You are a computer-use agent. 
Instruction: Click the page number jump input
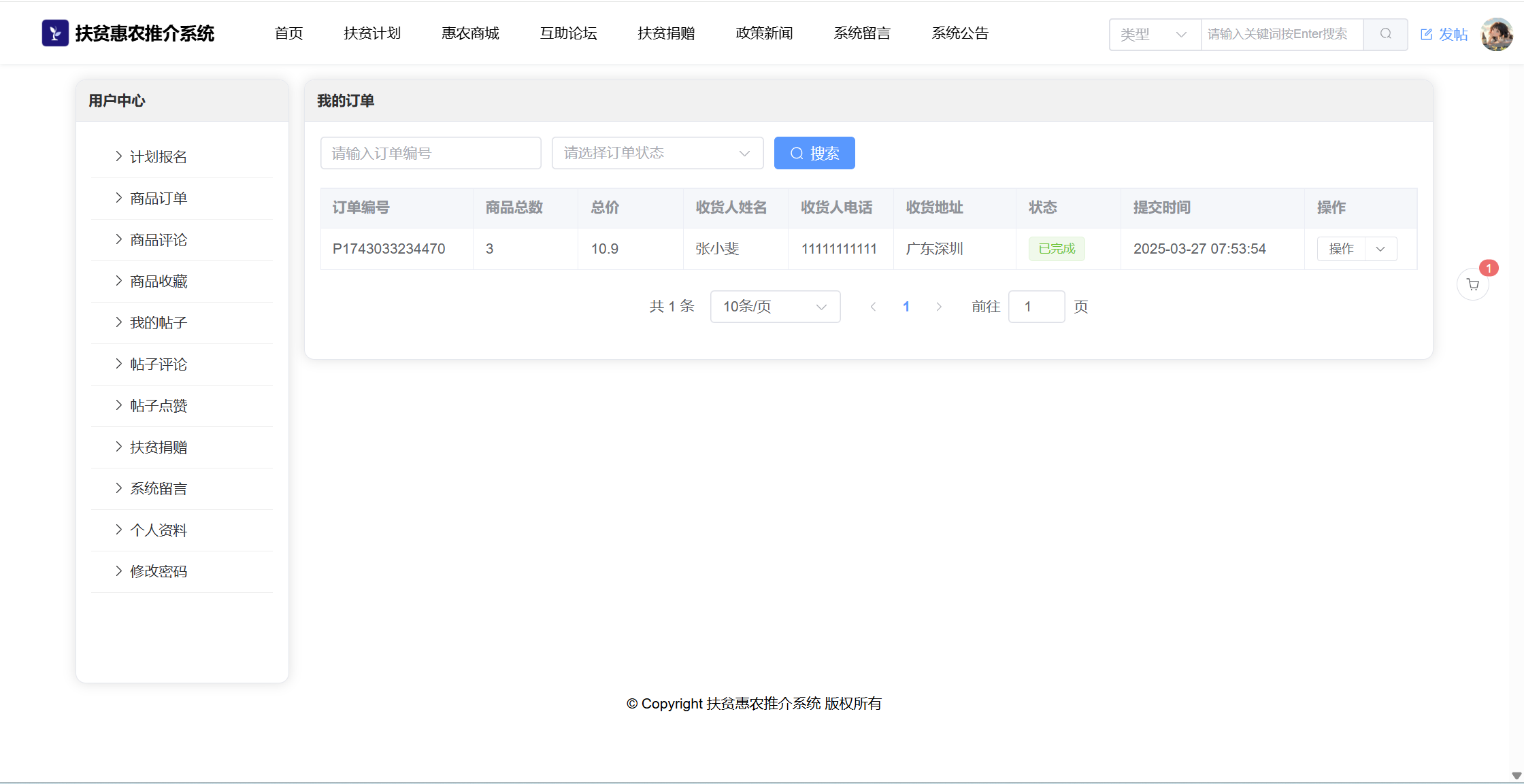(x=1036, y=307)
